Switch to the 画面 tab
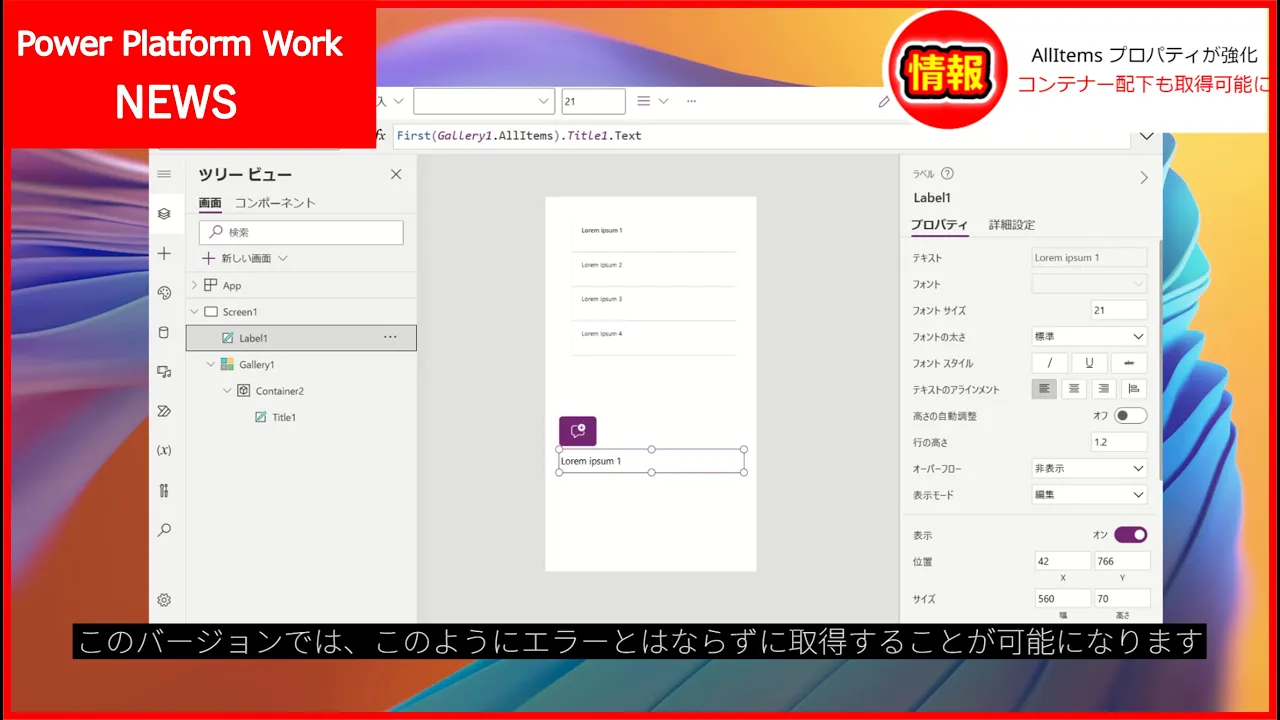 pyautogui.click(x=210, y=202)
